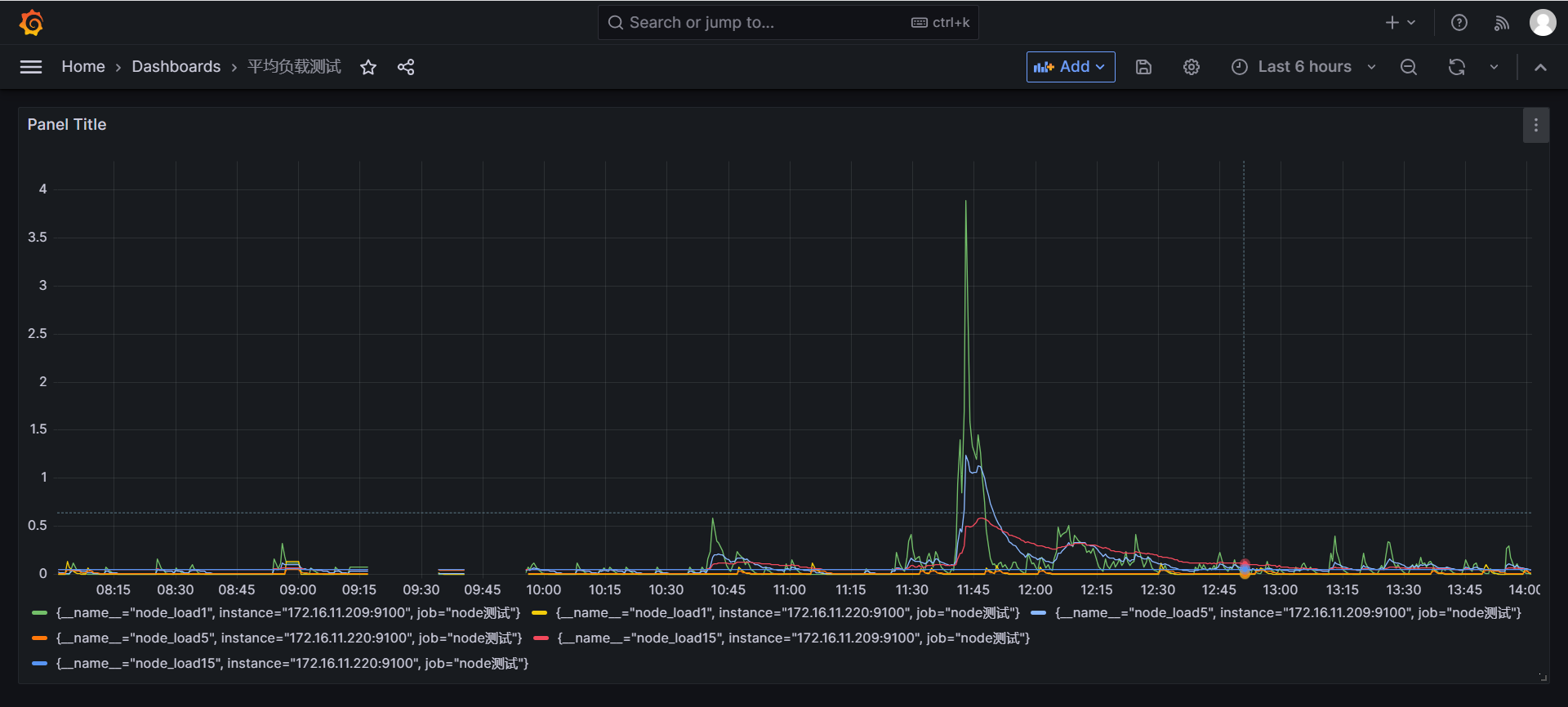
Task: Open the Panel Title three-dot menu
Action: click(1536, 125)
